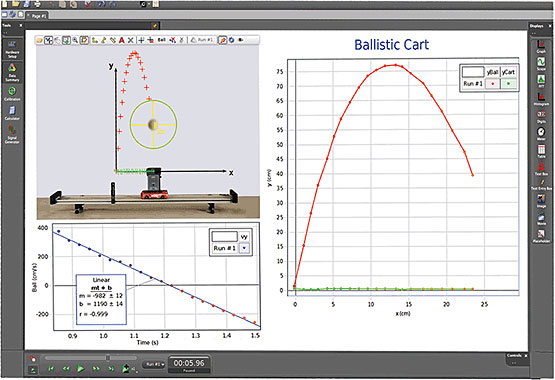Add a Histogram display
This screenshot has height=380, width=555.
tap(541, 99)
